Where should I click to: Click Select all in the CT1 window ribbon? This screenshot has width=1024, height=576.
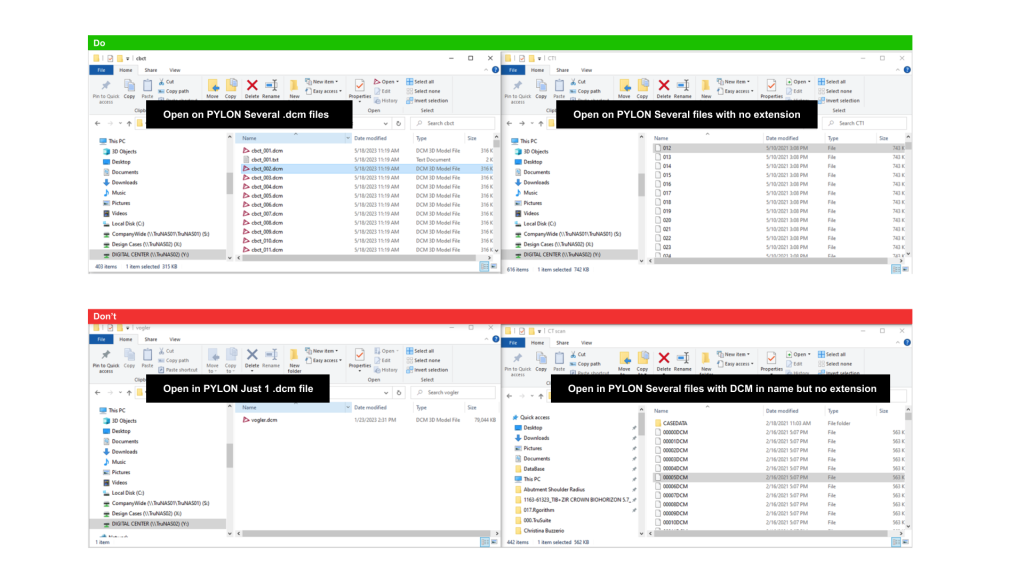[x=836, y=82]
